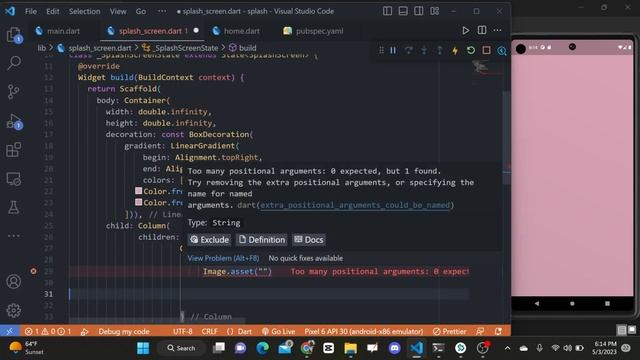The image size is (640, 360).
Task: Step over in debug toolbar
Action: click(409, 50)
